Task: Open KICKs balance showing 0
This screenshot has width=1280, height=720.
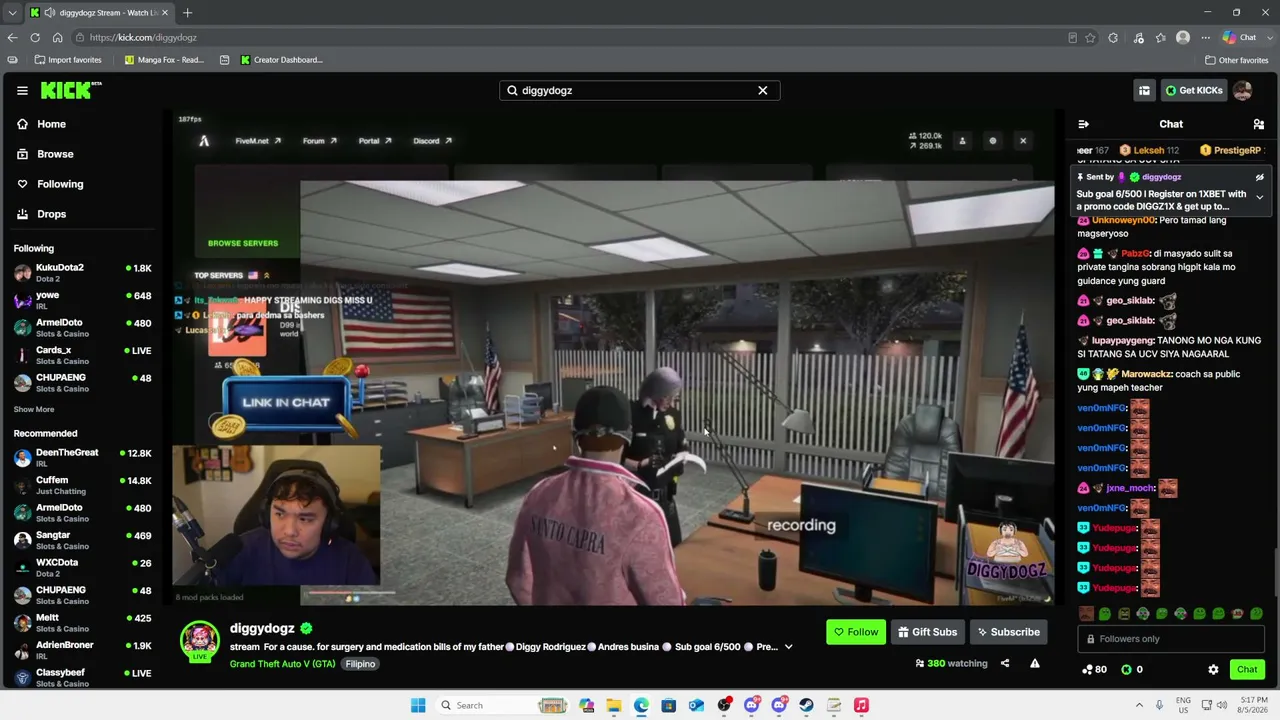Action: [1132, 669]
